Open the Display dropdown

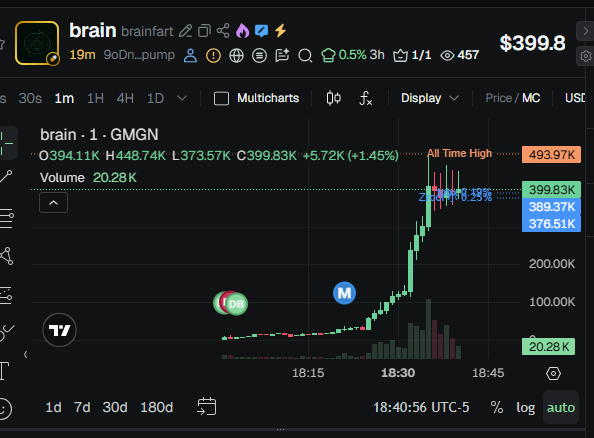(x=430, y=98)
